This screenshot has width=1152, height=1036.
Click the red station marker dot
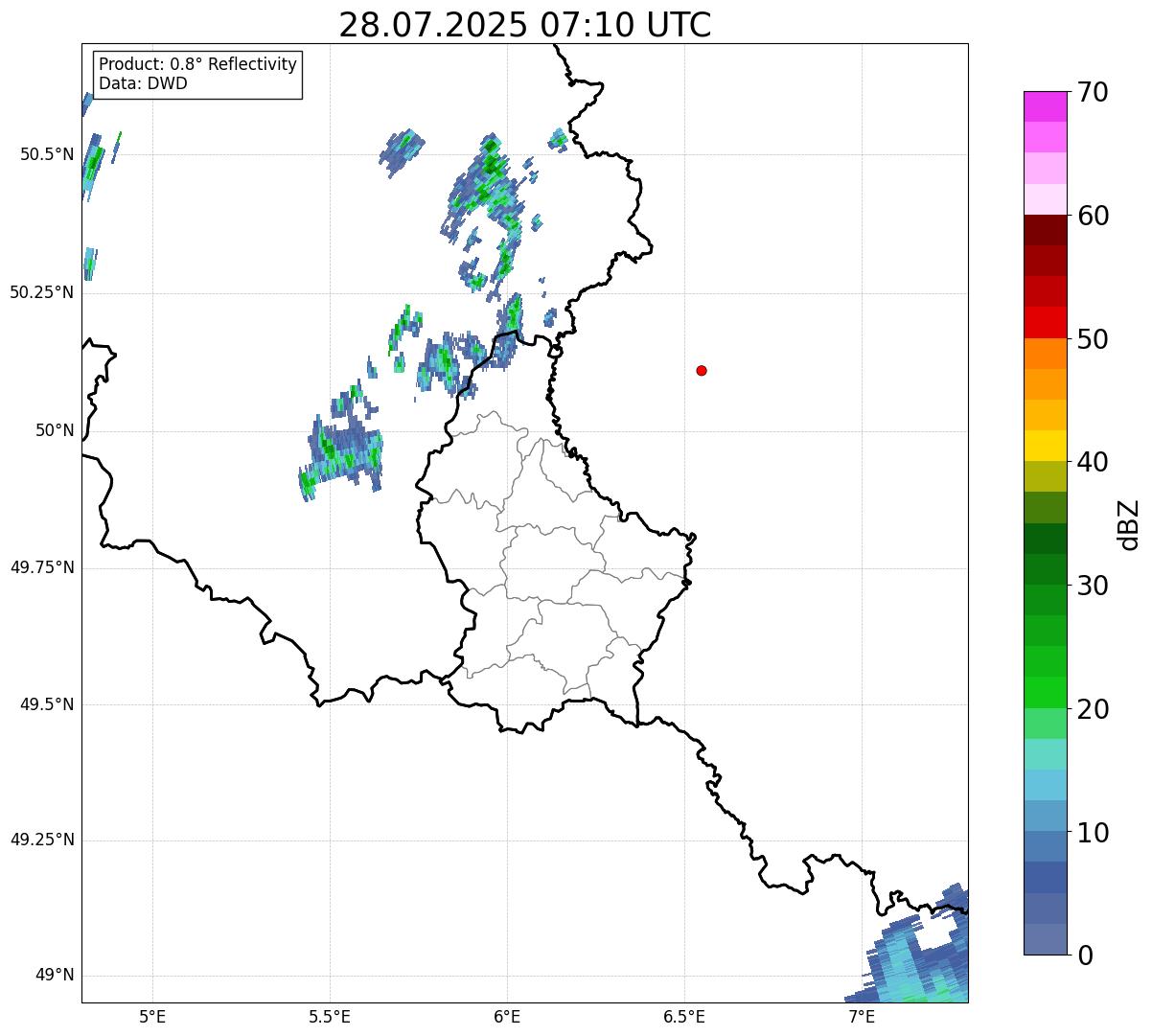(702, 370)
